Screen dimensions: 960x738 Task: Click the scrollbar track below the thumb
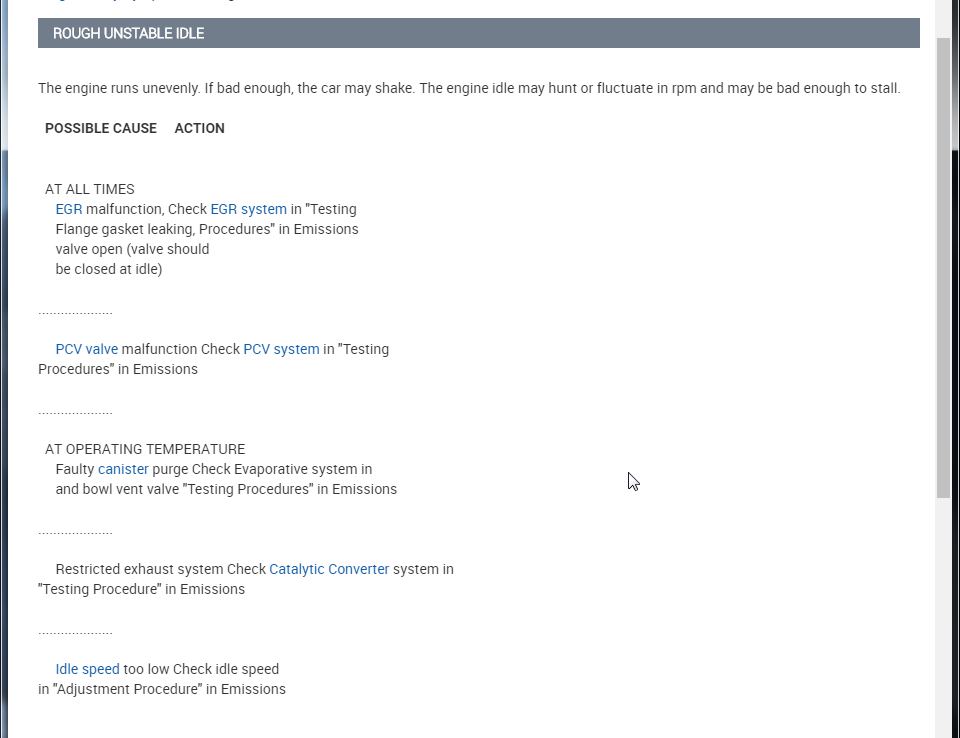tap(943, 620)
